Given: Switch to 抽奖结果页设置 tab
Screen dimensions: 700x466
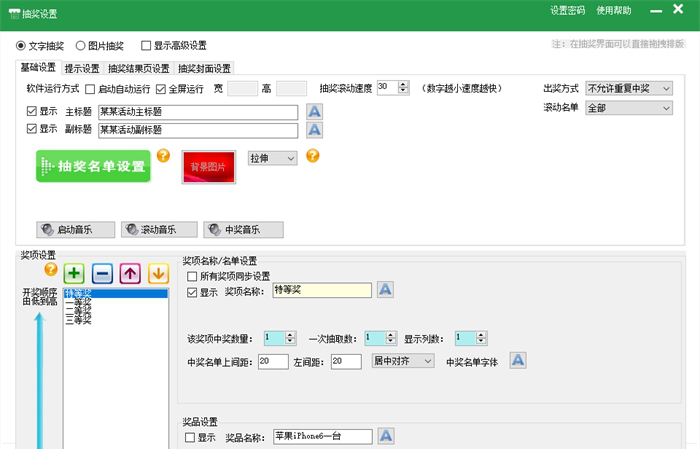Looking at the screenshot, I should point(139,68).
